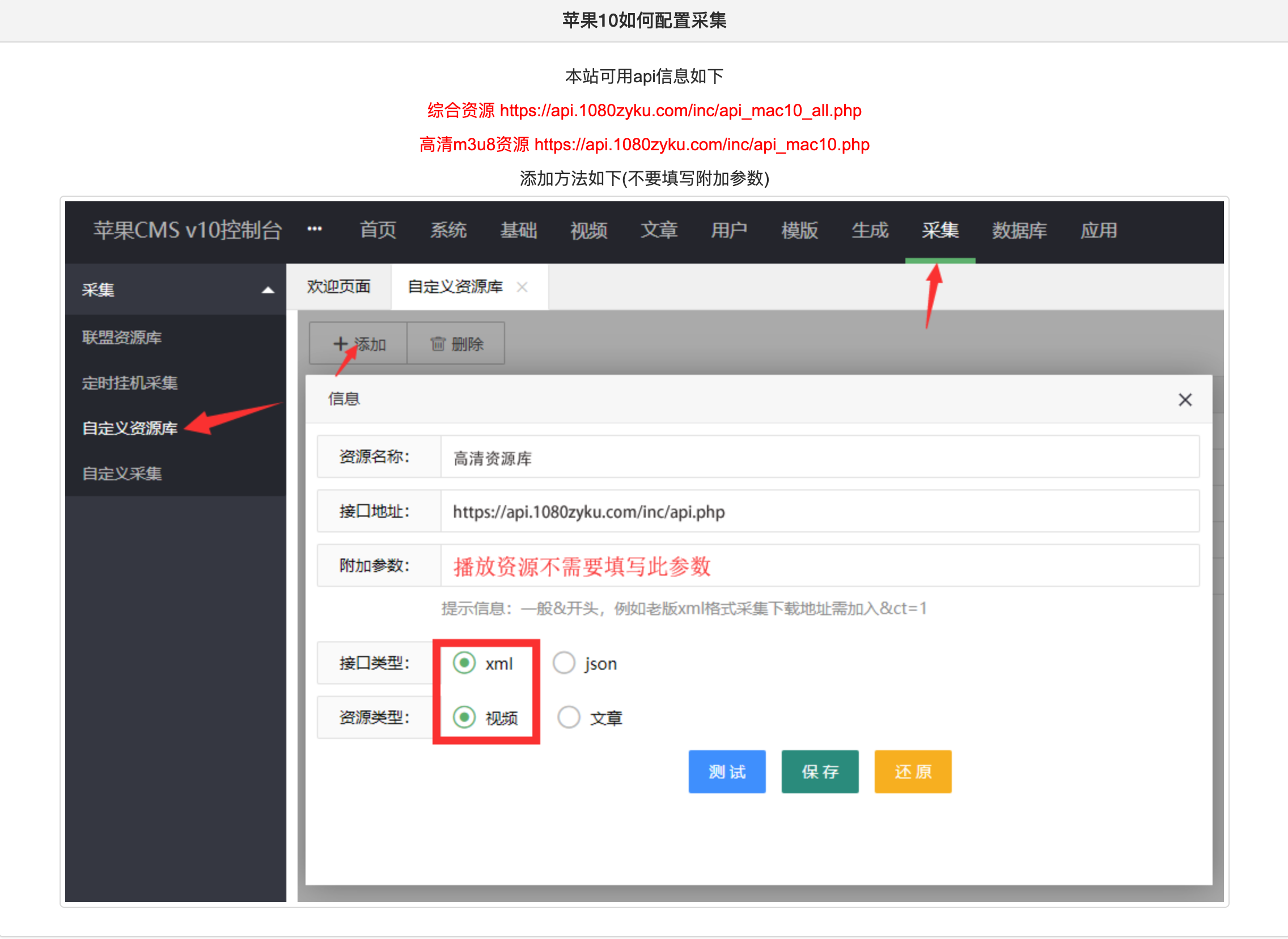Close the 信息 dialog with X
Viewport: 1288px width, 939px height.
coord(1185,400)
